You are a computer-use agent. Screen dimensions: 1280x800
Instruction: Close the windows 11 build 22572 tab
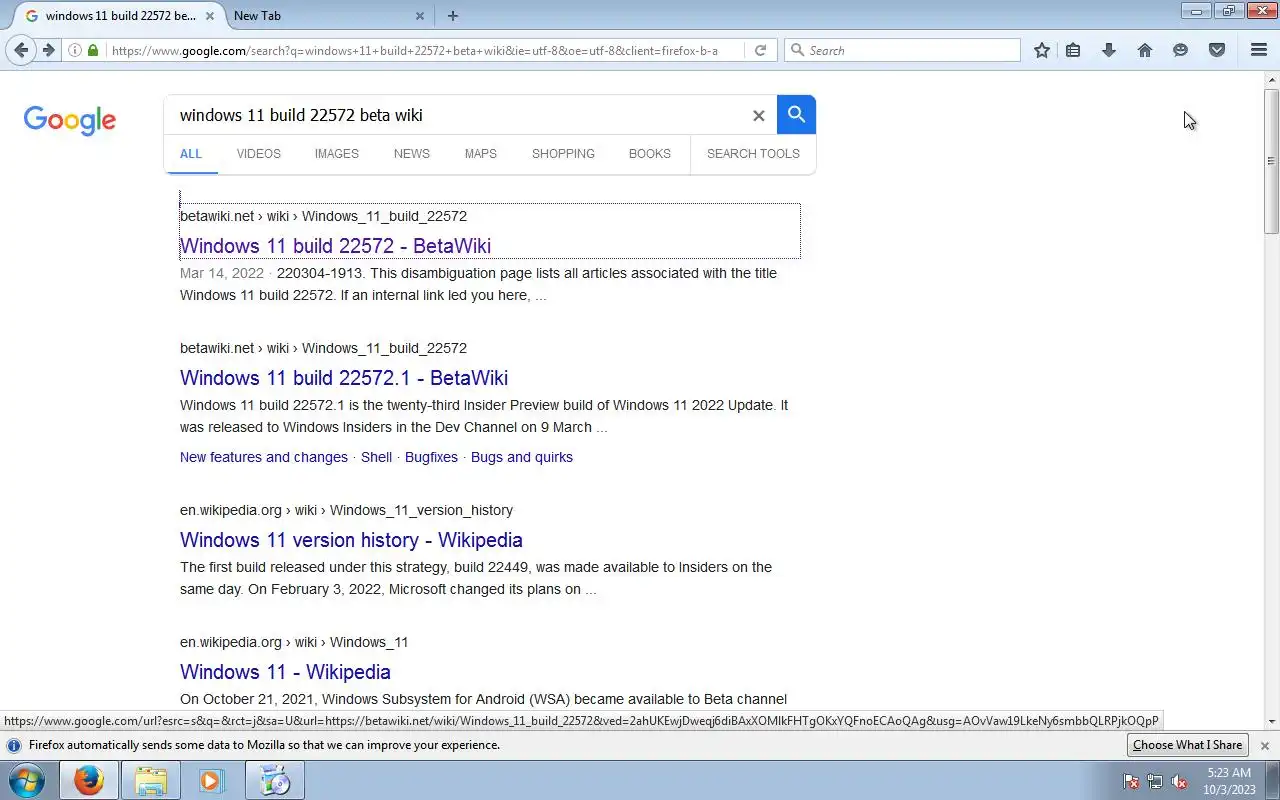[210, 16]
